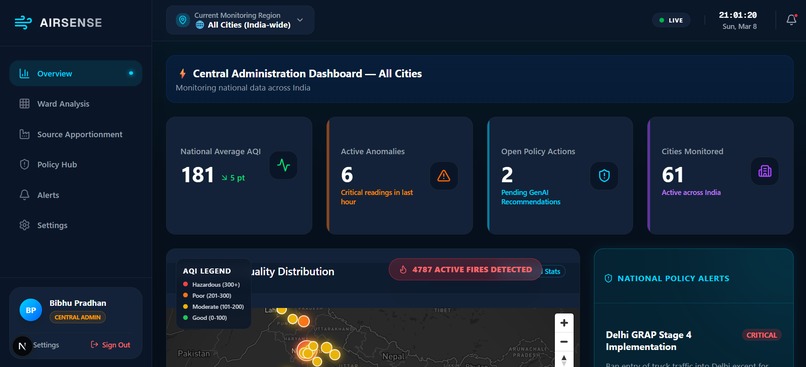Click the Policy Hub shield icon
Image resolution: width=806 pixels, height=367 pixels.
click(24, 164)
